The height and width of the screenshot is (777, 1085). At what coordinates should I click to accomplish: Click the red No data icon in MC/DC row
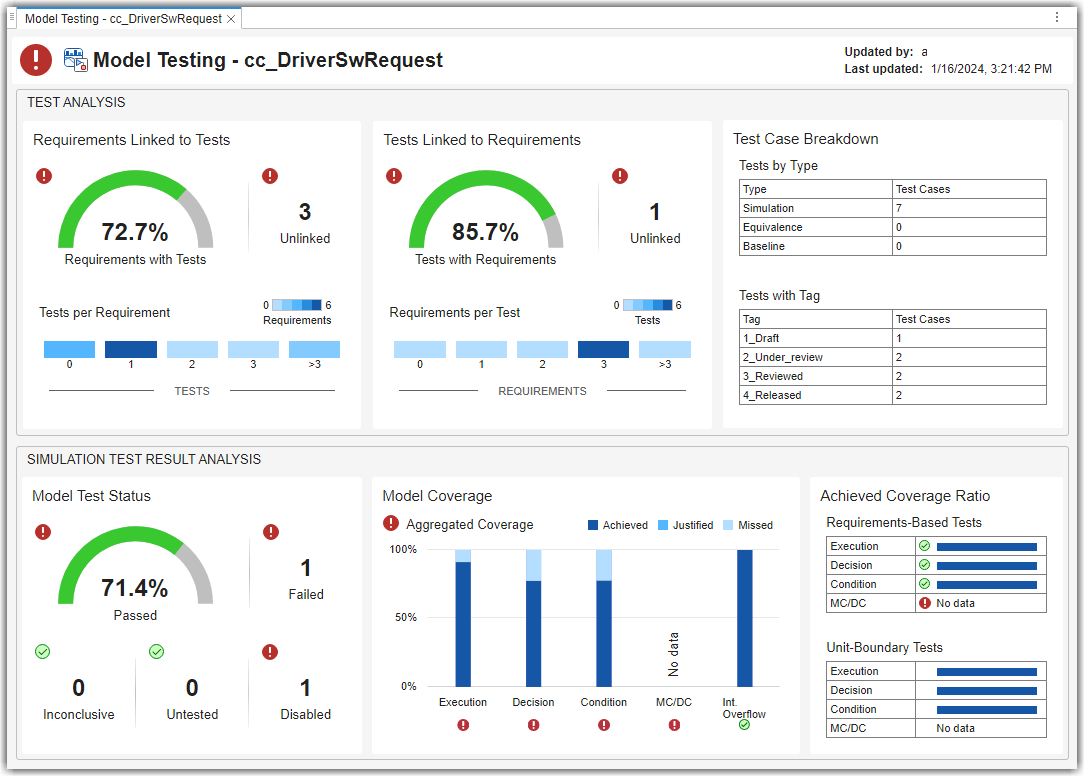click(925, 603)
